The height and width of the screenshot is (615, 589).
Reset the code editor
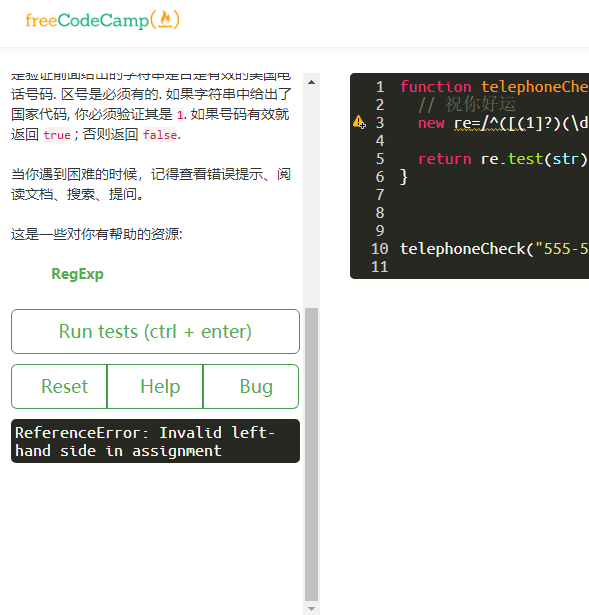coord(59,386)
